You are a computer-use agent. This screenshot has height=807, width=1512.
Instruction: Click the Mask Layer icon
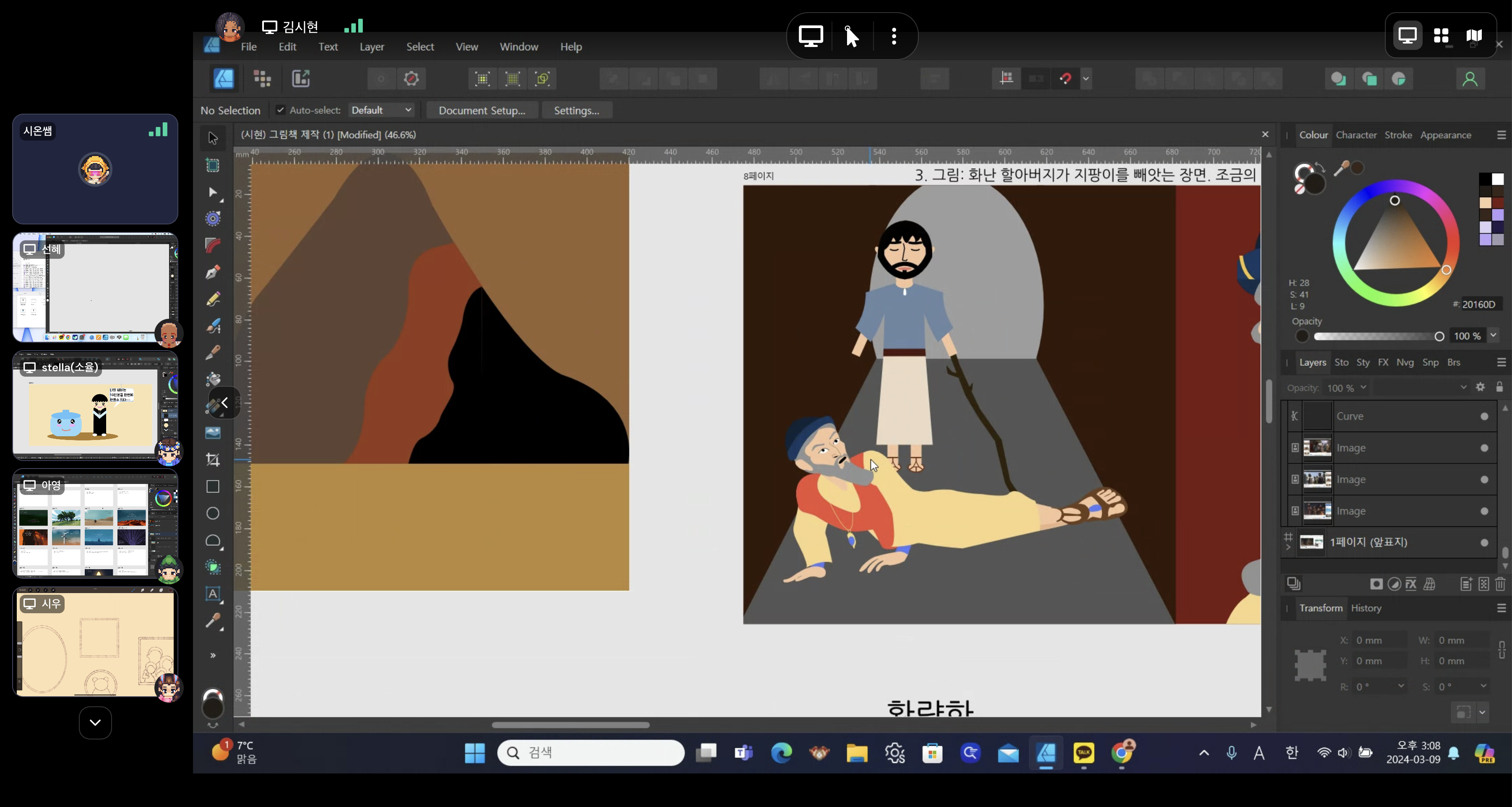(1376, 584)
